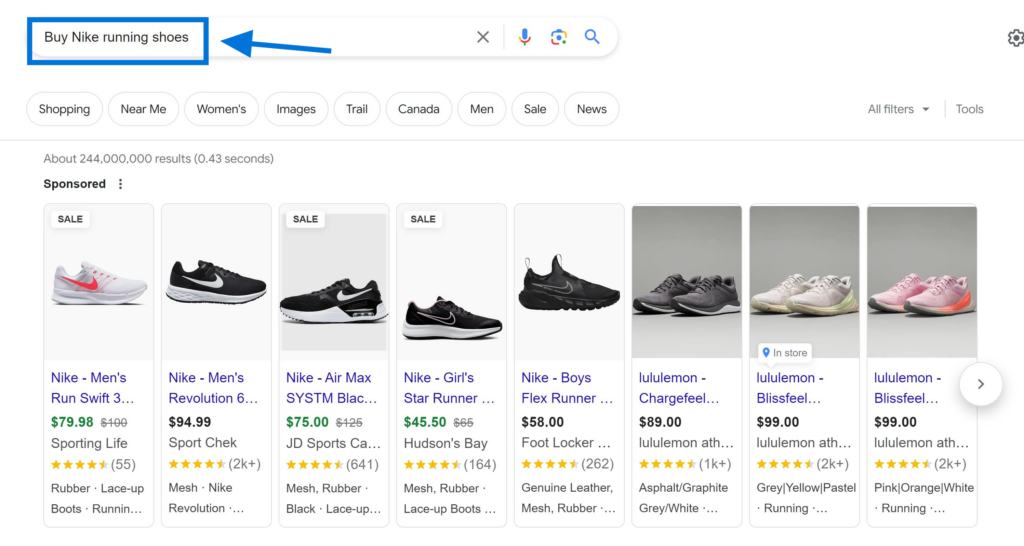Click the SALE badge on Air Max card
The width and height of the screenshot is (1024, 546).
tap(305, 219)
